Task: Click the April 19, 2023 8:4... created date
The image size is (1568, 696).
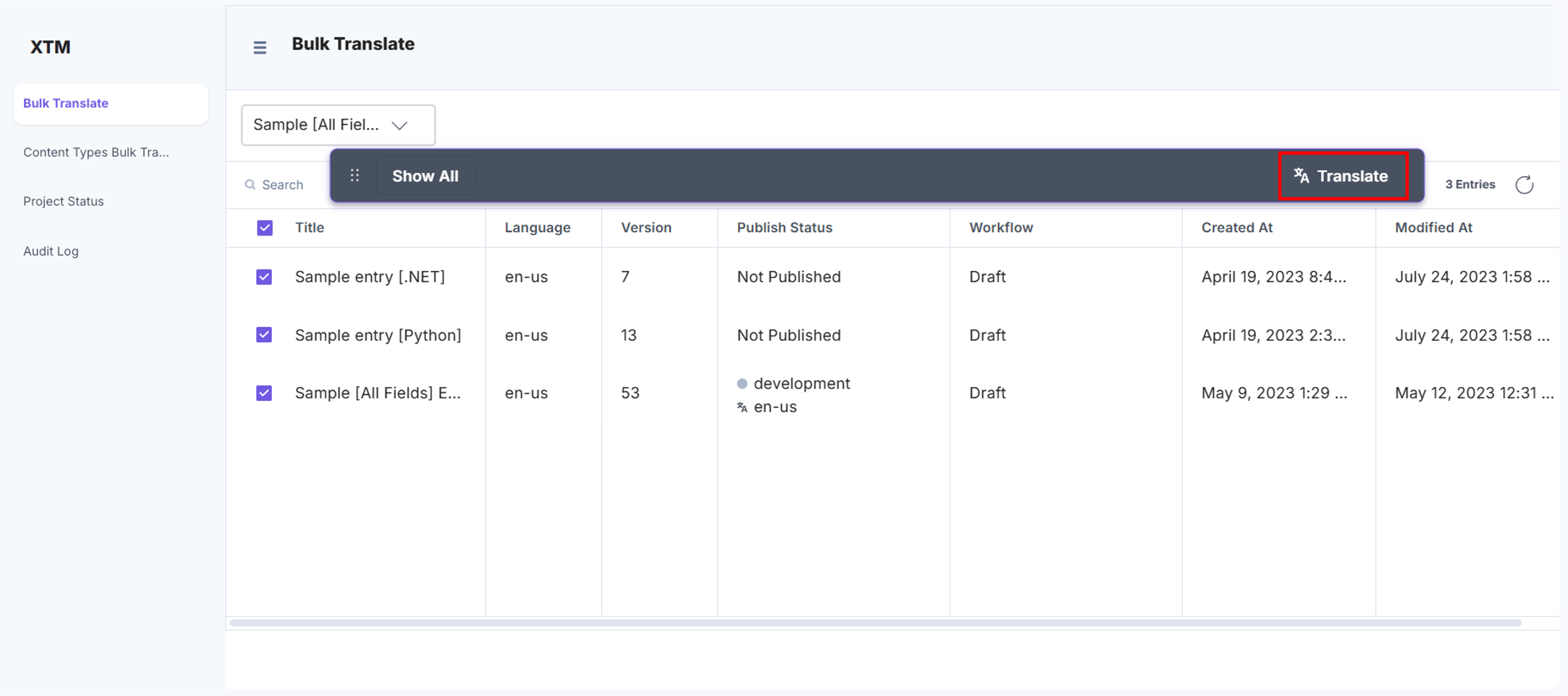Action: [x=1274, y=277]
